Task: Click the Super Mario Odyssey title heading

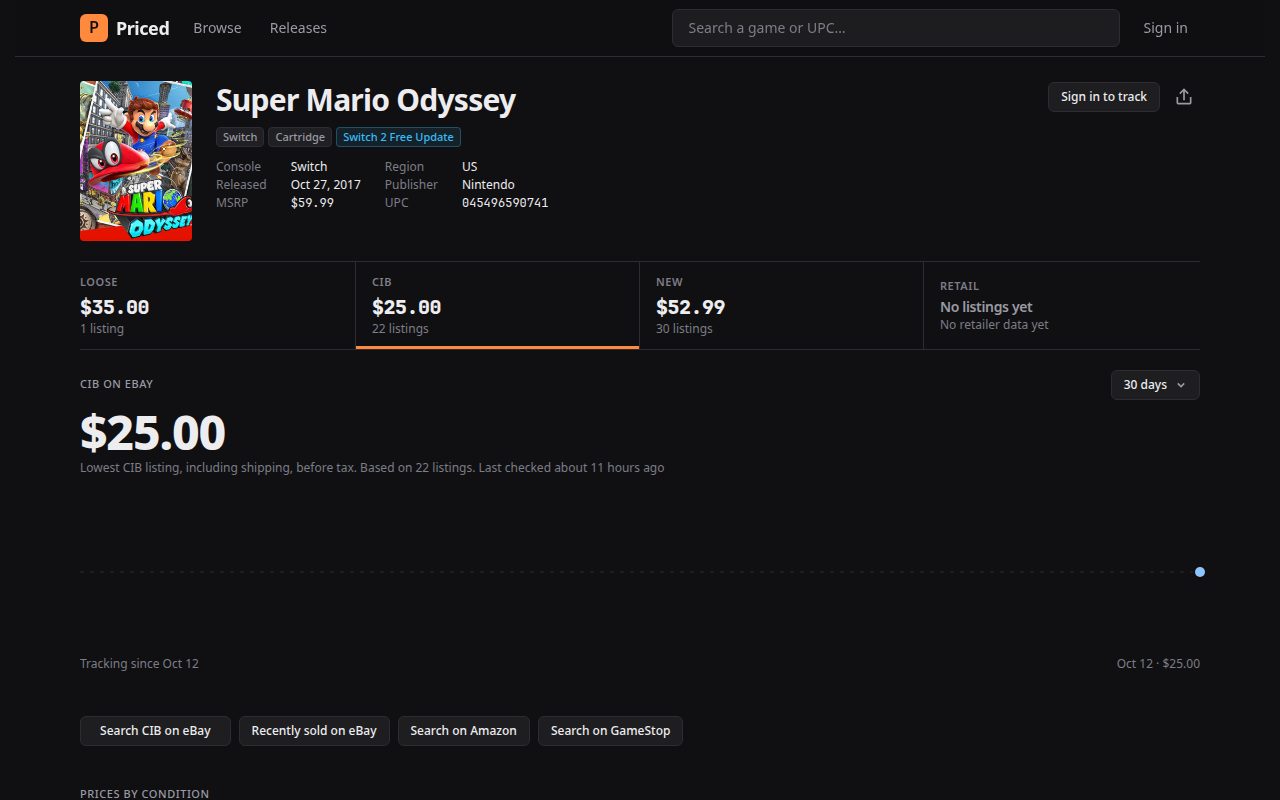Action: tap(366, 100)
